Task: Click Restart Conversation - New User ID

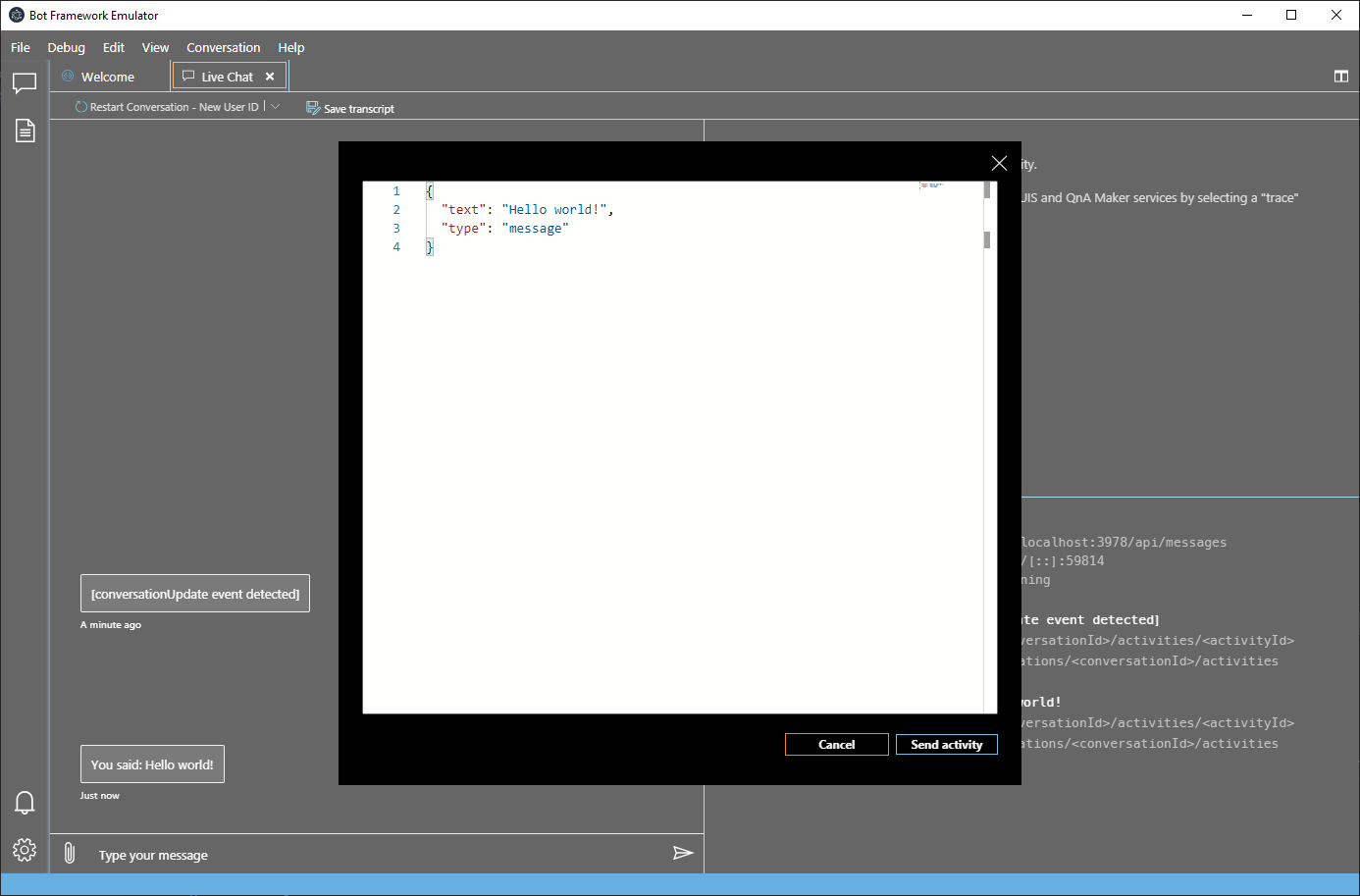Action: 175,107
